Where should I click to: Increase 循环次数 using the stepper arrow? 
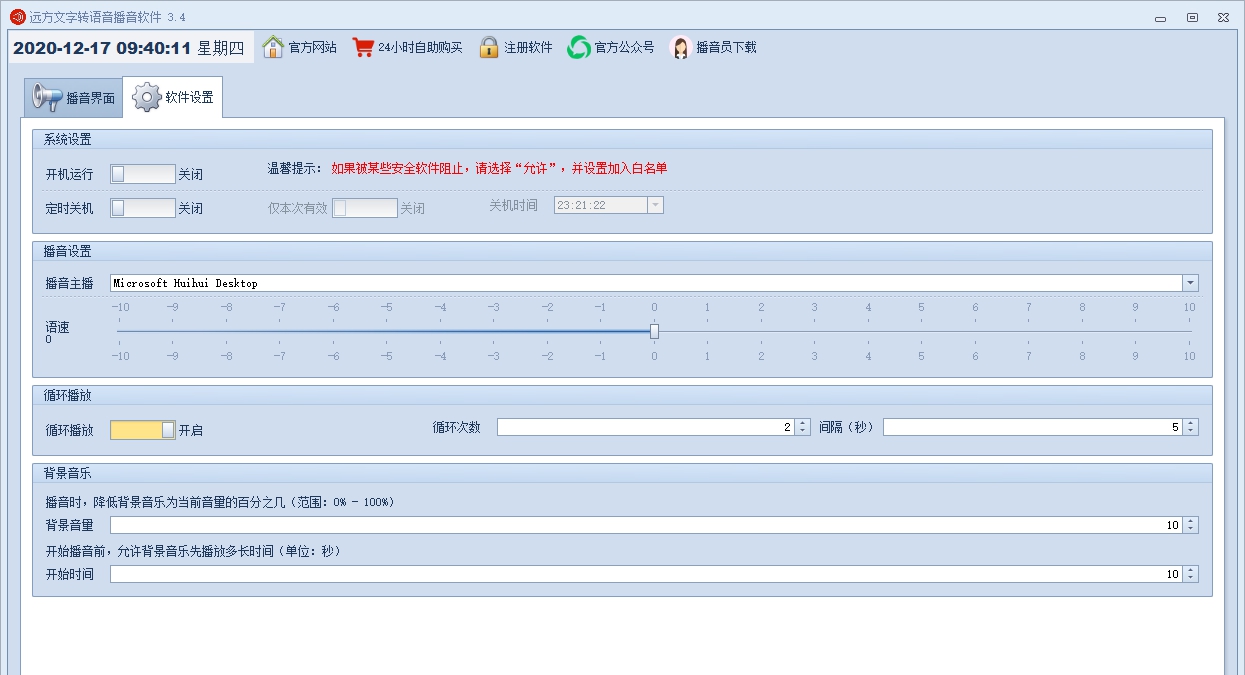[802, 421]
